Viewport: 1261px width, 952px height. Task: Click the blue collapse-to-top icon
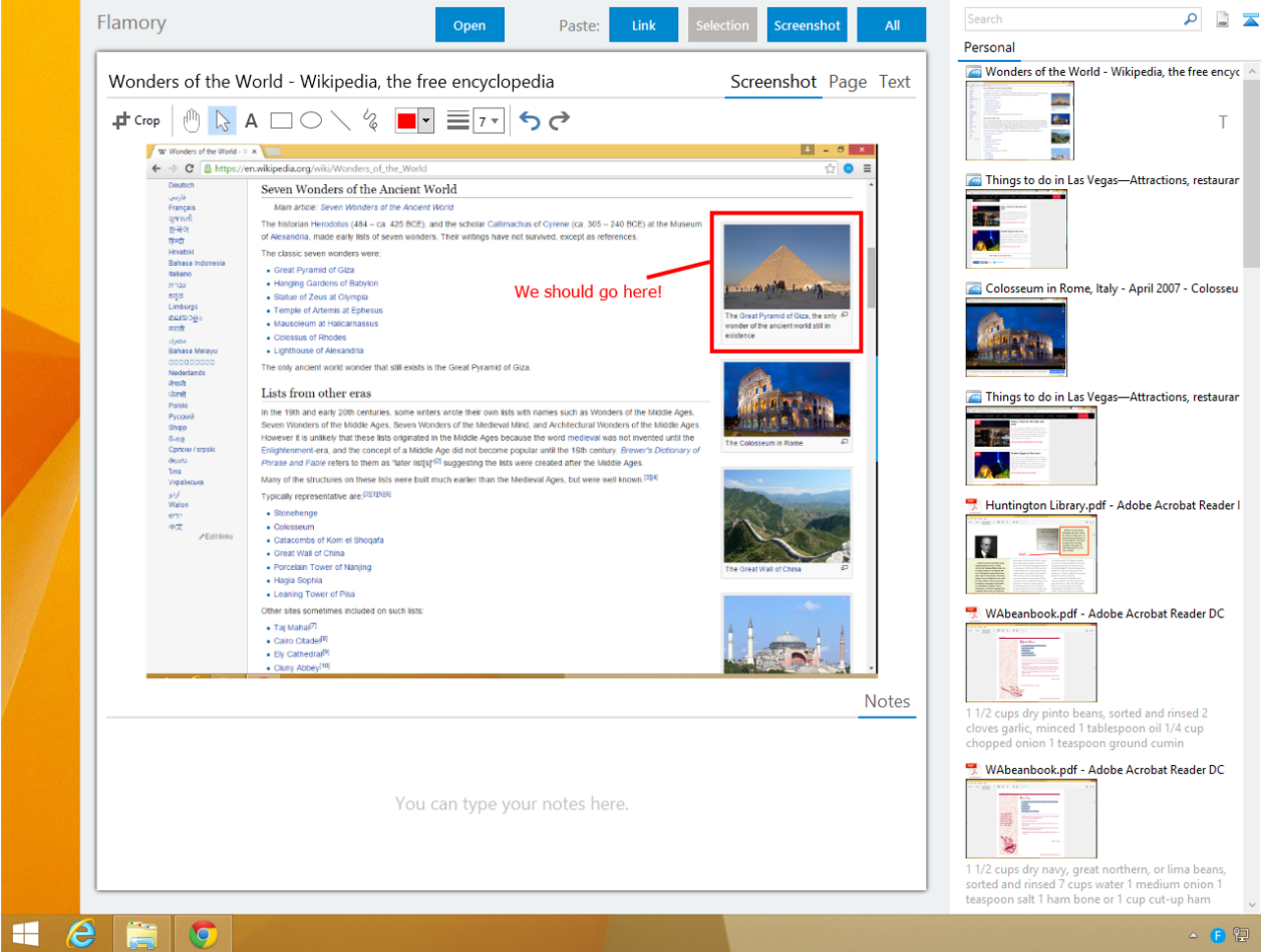click(1250, 20)
